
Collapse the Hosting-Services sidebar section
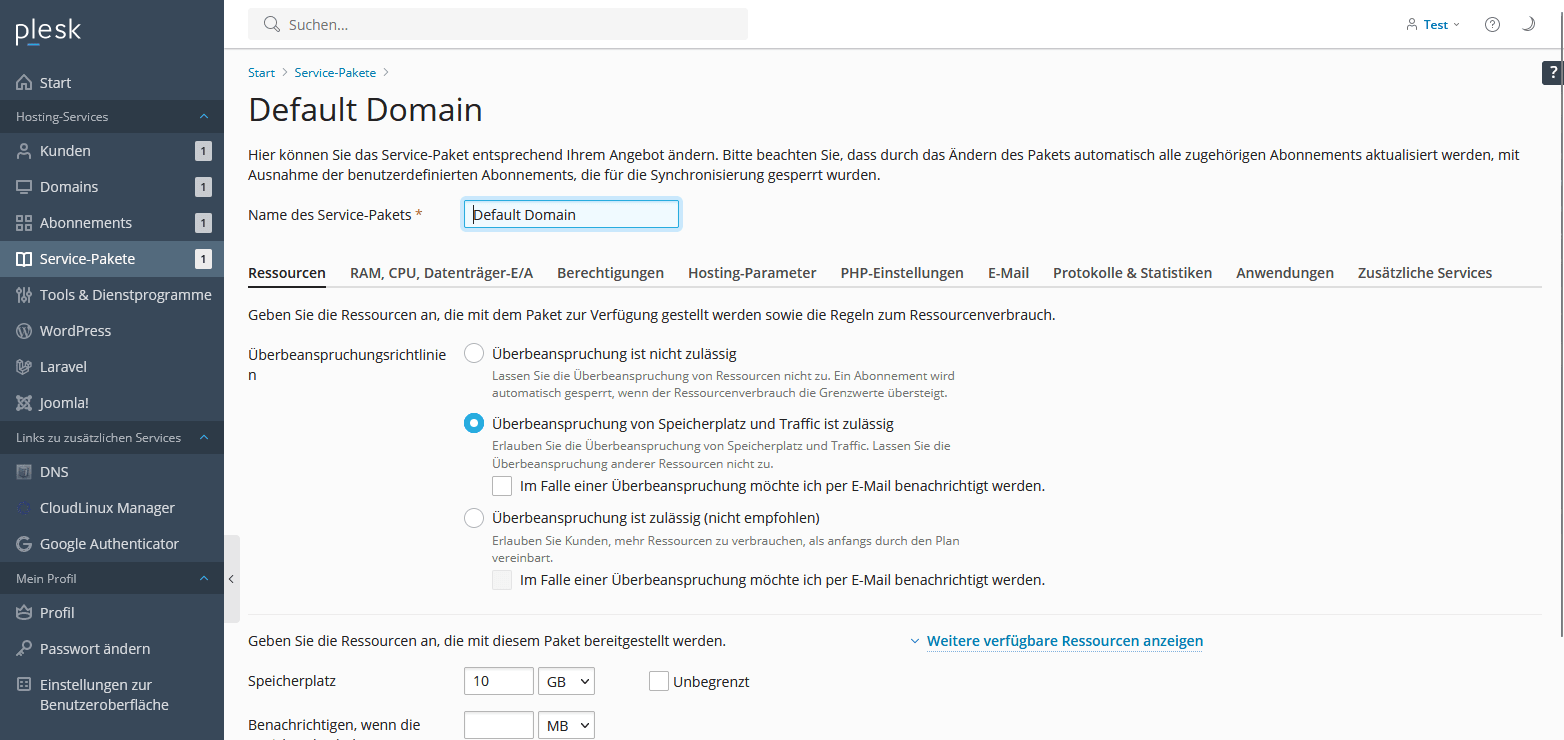click(x=204, y=117)
